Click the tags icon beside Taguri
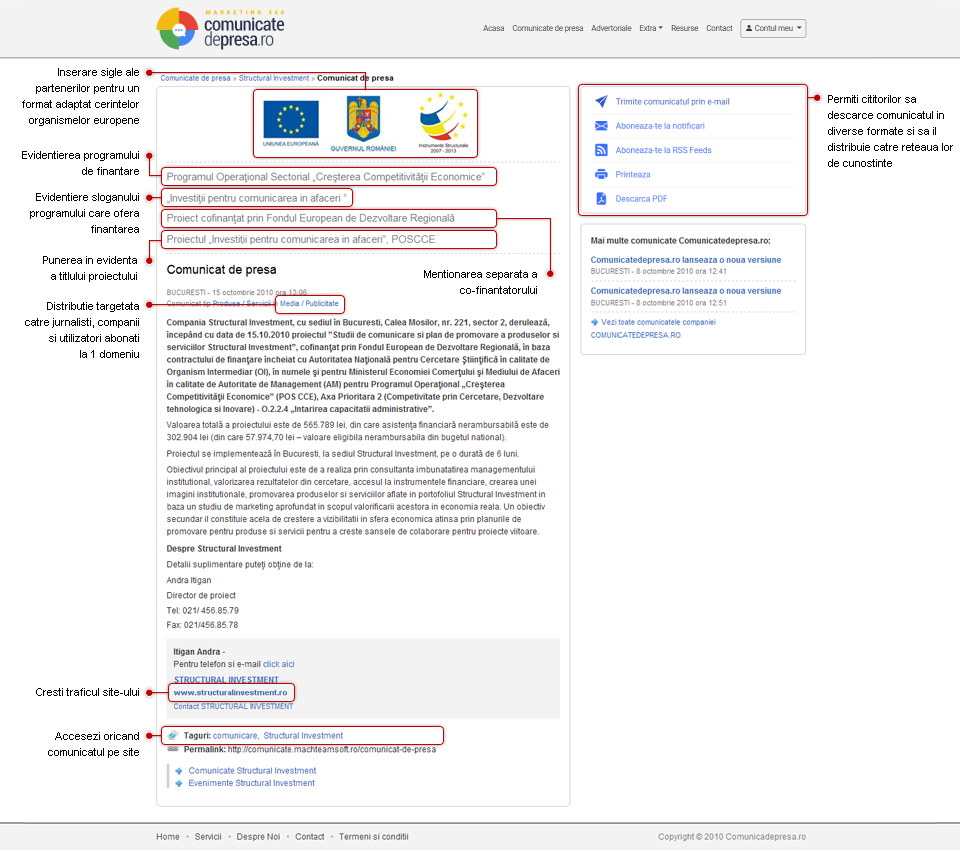The image size is (961, 850). tap(173, 735)
